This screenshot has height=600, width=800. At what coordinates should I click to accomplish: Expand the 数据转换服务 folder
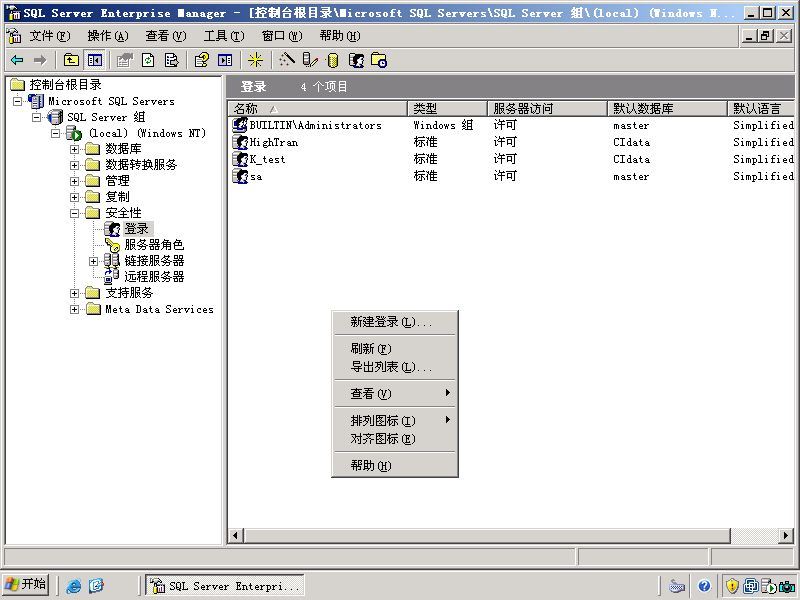(x=74, y=165)
